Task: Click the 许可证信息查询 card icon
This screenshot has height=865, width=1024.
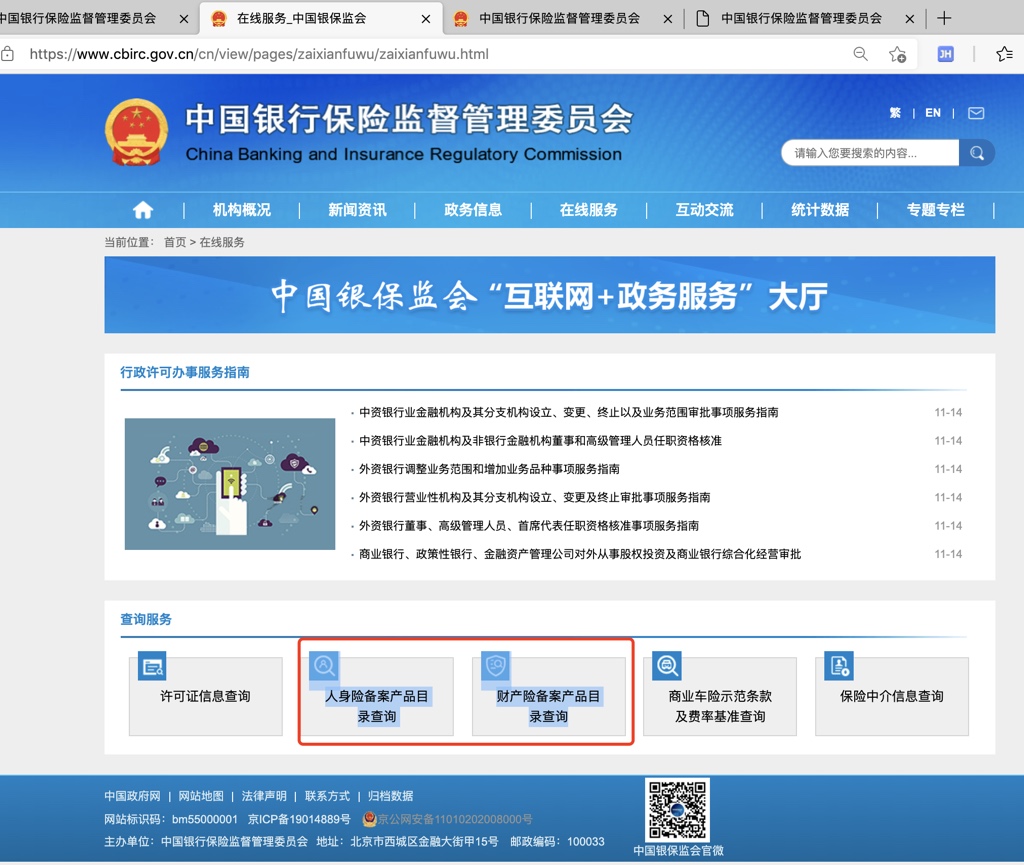Action: tap(152, 666)
